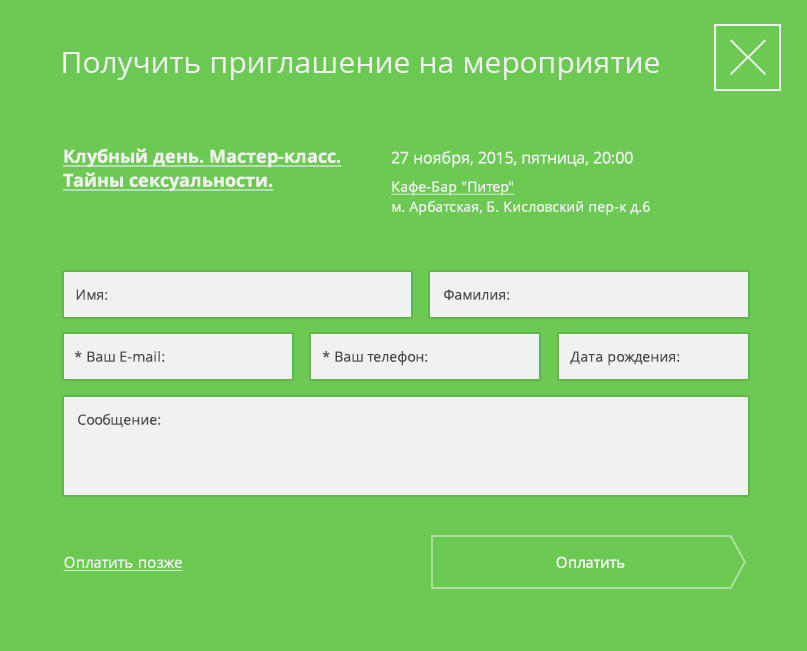Select the 'Дата рождения' field

click(653, 357)
